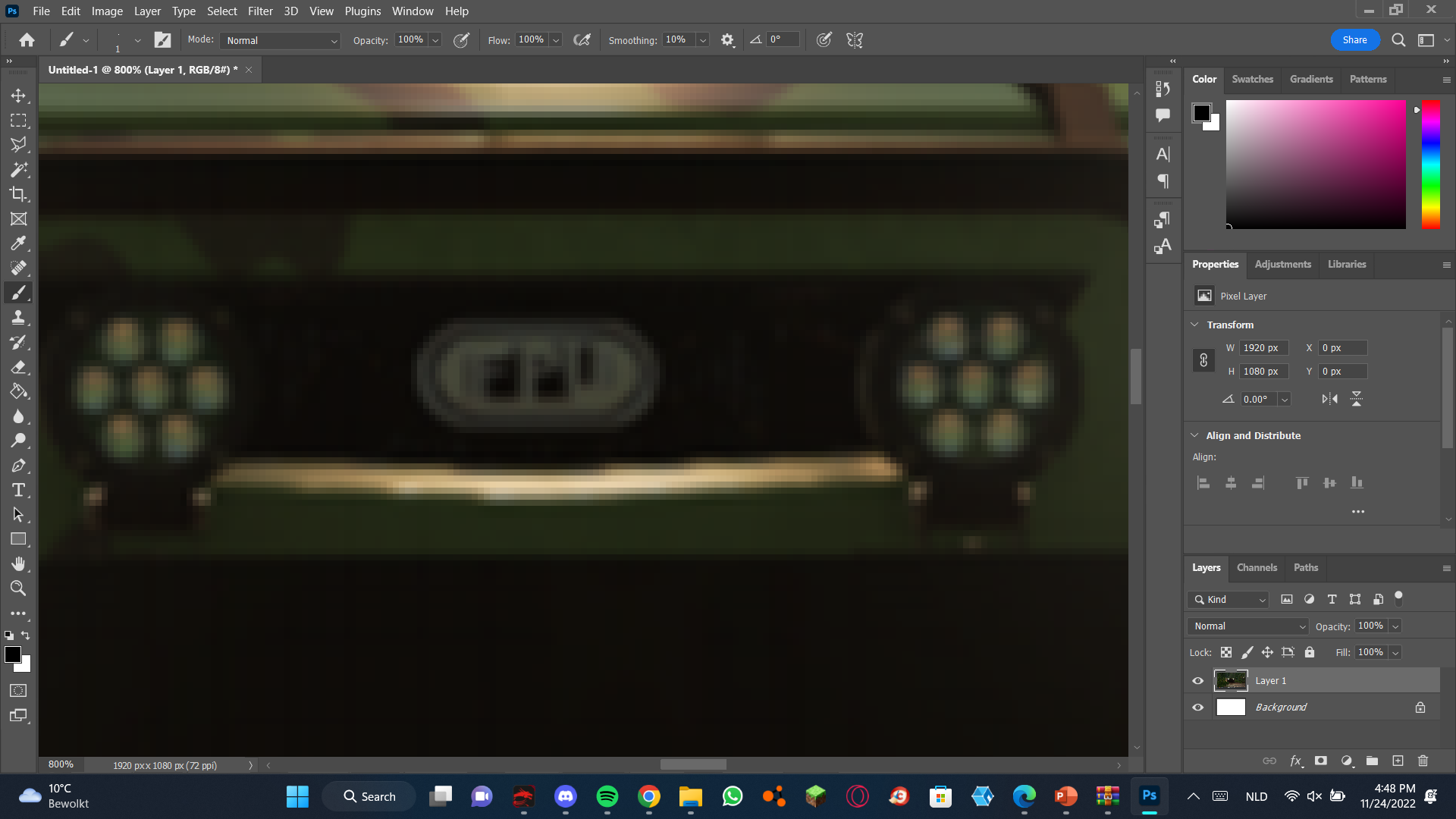Select the Polygonal Lasso tool
Viewport: 1456px width, 819px height.
coord(18,145)
